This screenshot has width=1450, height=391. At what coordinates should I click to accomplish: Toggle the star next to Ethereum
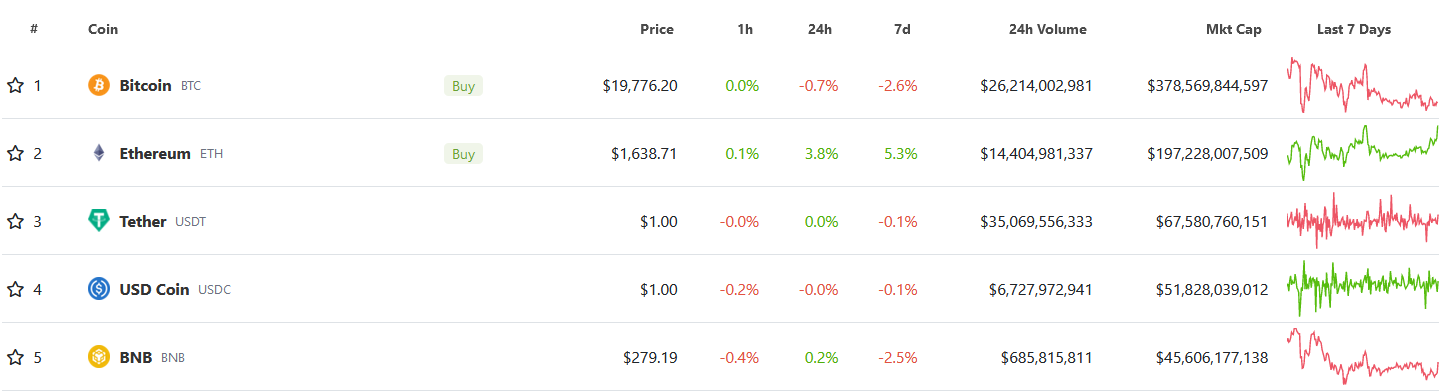(x=15, y=153)
